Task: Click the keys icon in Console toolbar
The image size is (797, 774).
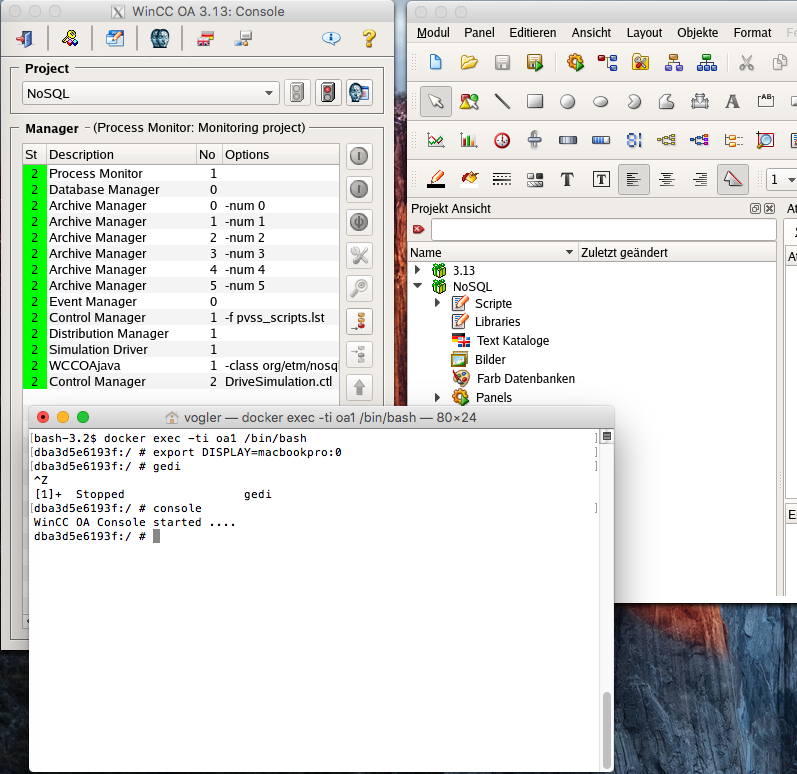Action: [70, 38]
